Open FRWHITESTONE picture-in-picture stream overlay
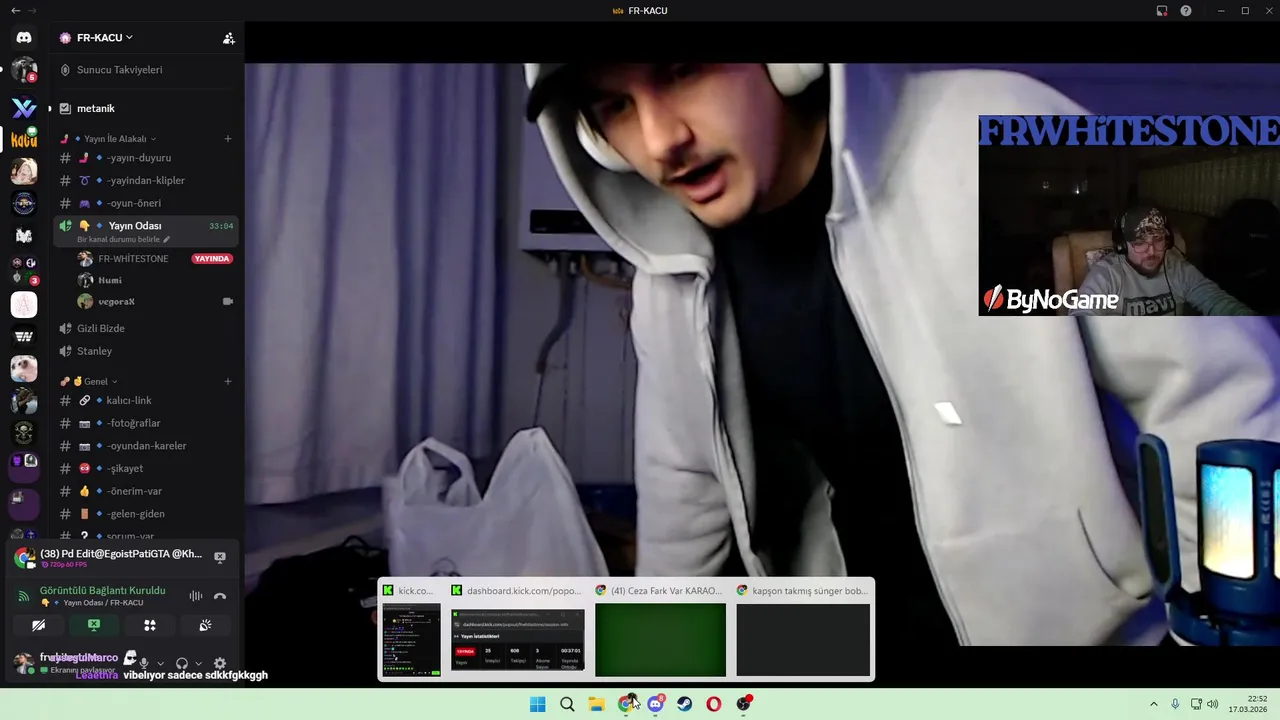1280x720 pixels. 1129,215
